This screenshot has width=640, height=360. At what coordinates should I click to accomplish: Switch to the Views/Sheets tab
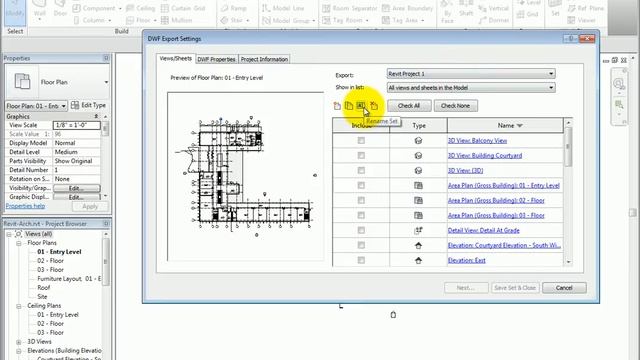coord(176,58)
